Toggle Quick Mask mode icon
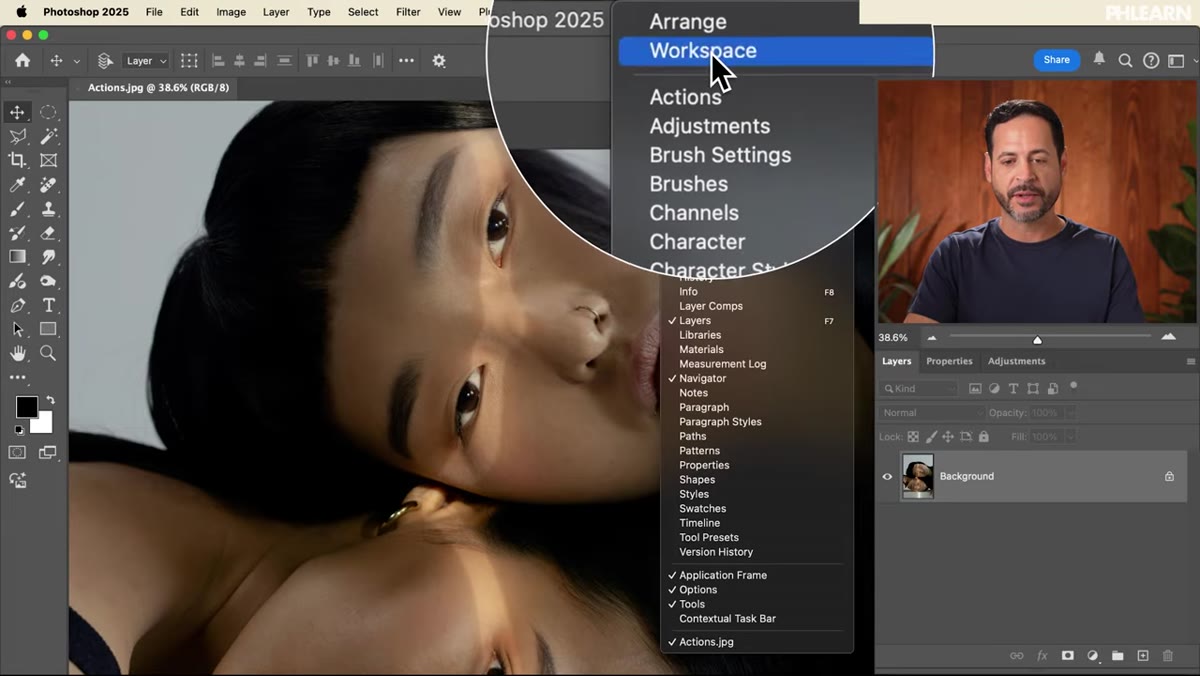Viewport: 1200px width, 676px height. tap(17, 452)
